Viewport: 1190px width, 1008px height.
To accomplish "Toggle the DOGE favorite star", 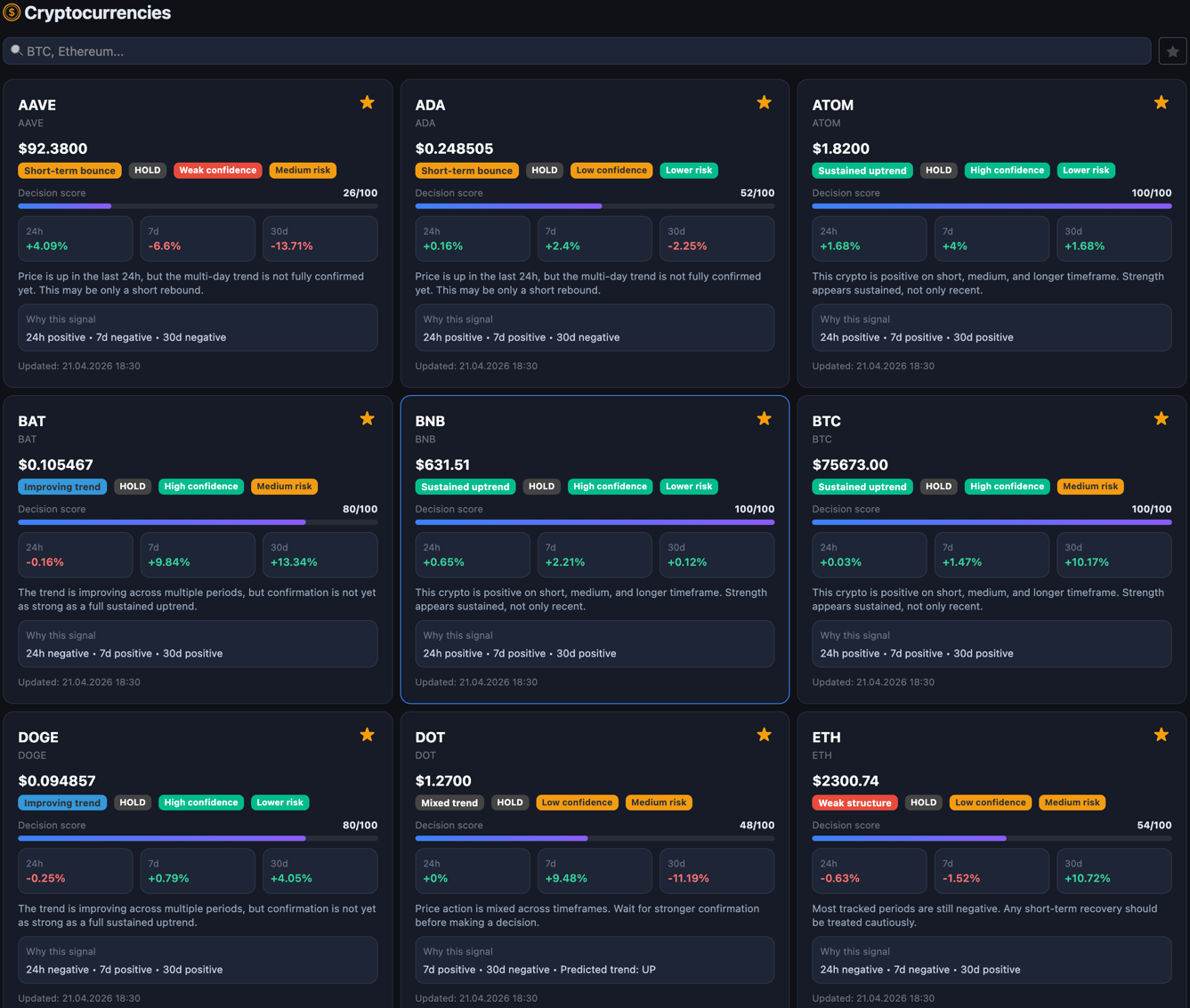I will click(367, 735).
